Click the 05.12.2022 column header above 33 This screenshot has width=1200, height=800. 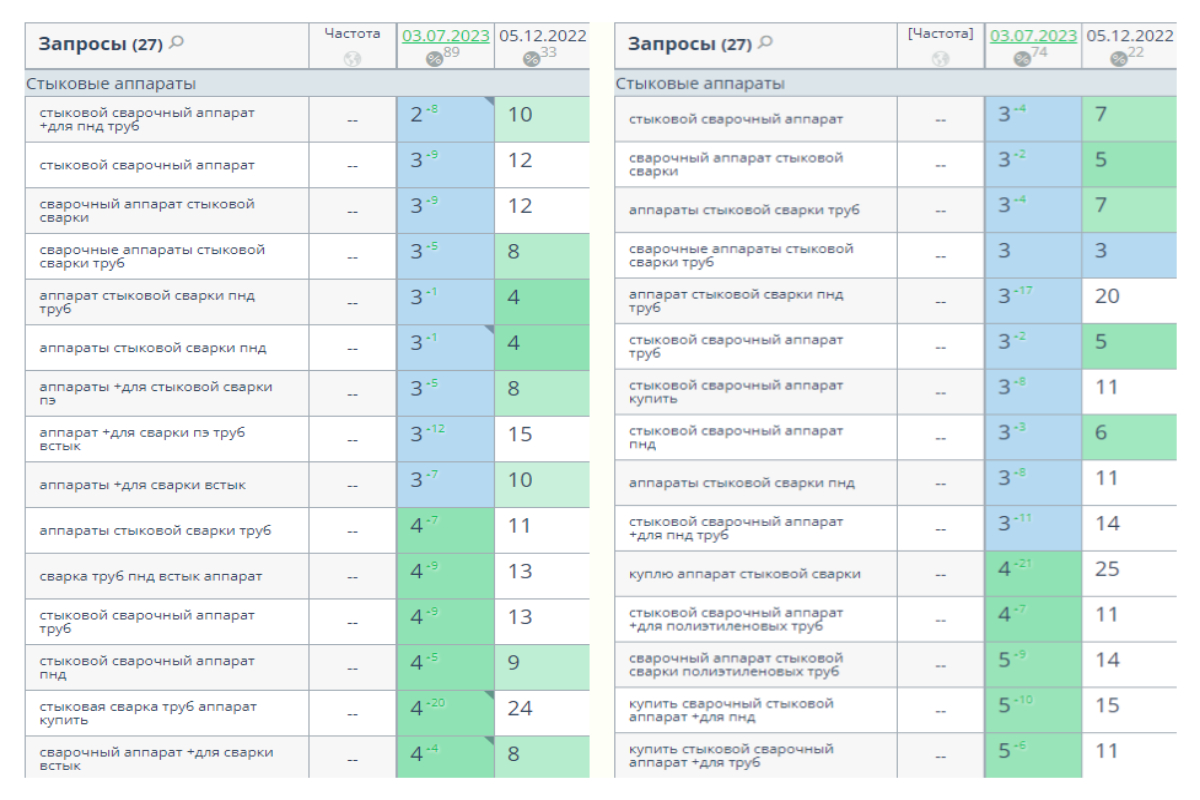click(542, 36)
